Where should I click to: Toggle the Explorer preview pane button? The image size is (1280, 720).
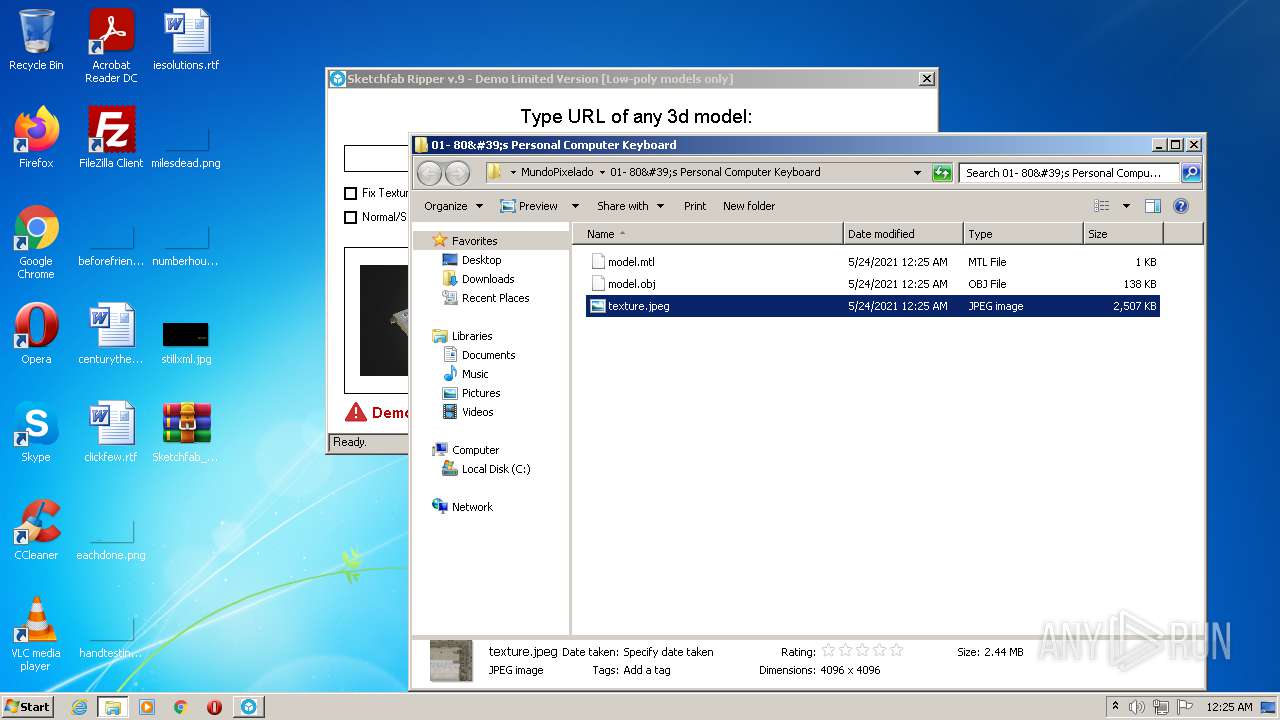coord(1152,206)
